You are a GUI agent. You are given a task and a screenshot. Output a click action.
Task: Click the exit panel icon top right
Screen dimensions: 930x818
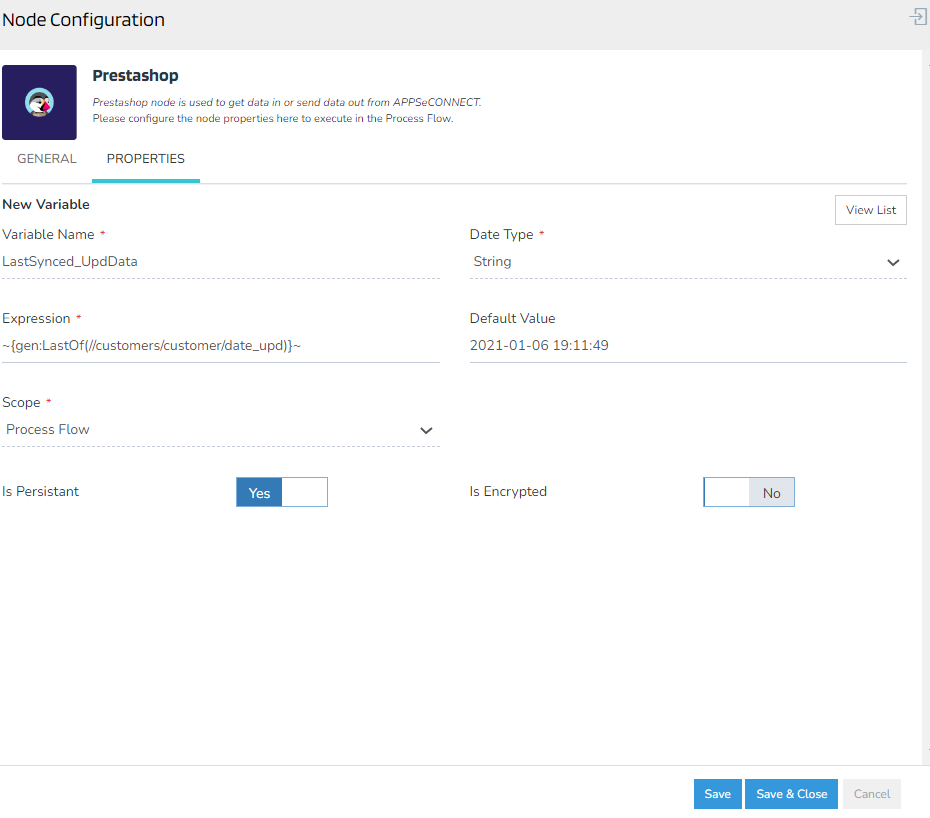coord(916,16)
